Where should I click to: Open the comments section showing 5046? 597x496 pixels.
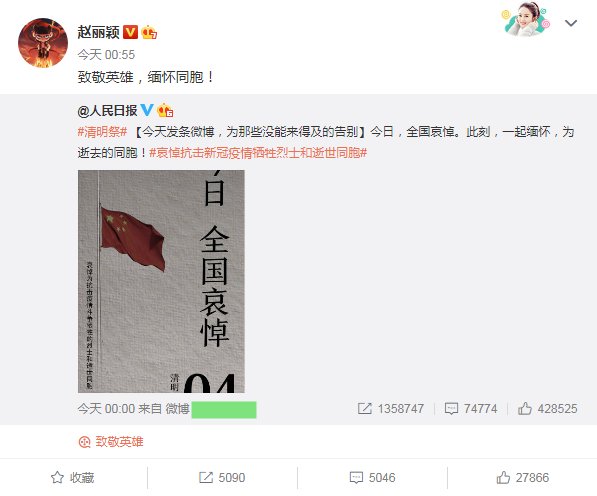[372, 478]
